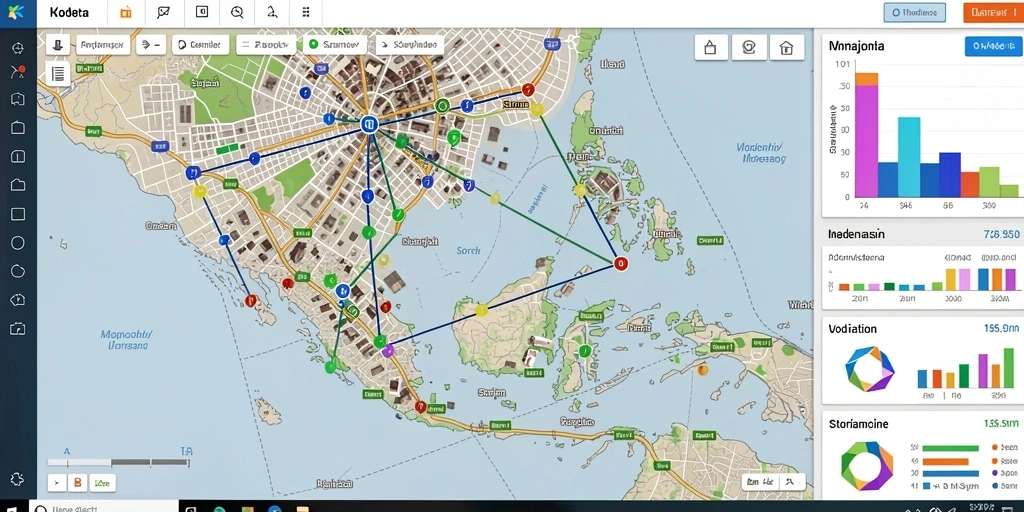The width and height of the screenshot is (1024, 512).
Task: Click the map scale bar slider
Action: [118, 462]
